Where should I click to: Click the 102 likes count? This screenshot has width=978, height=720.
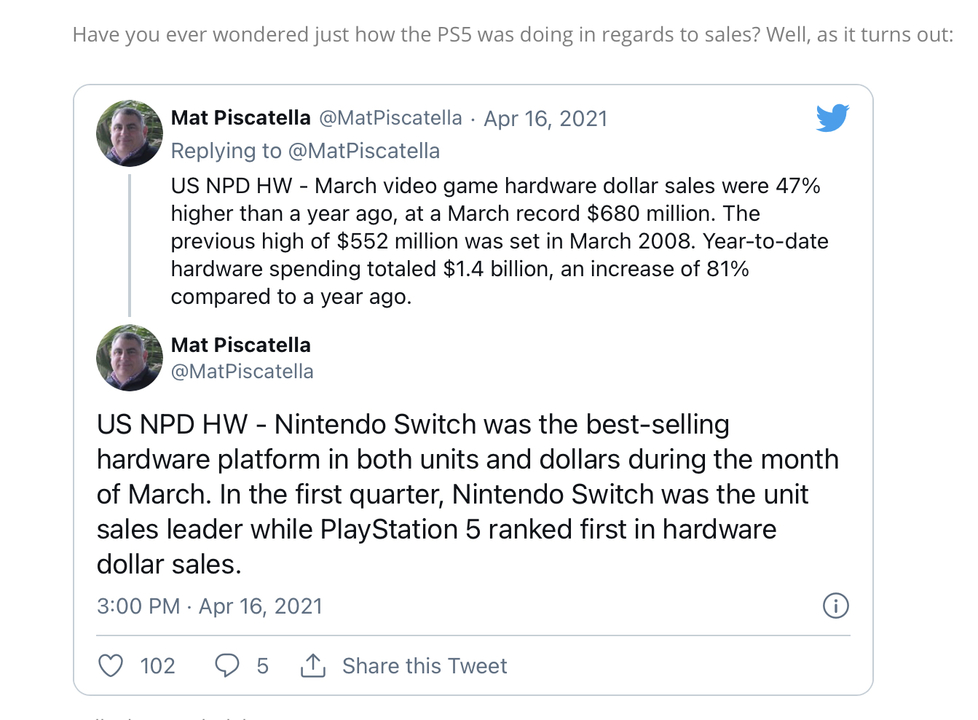click(x=157, y=666)
